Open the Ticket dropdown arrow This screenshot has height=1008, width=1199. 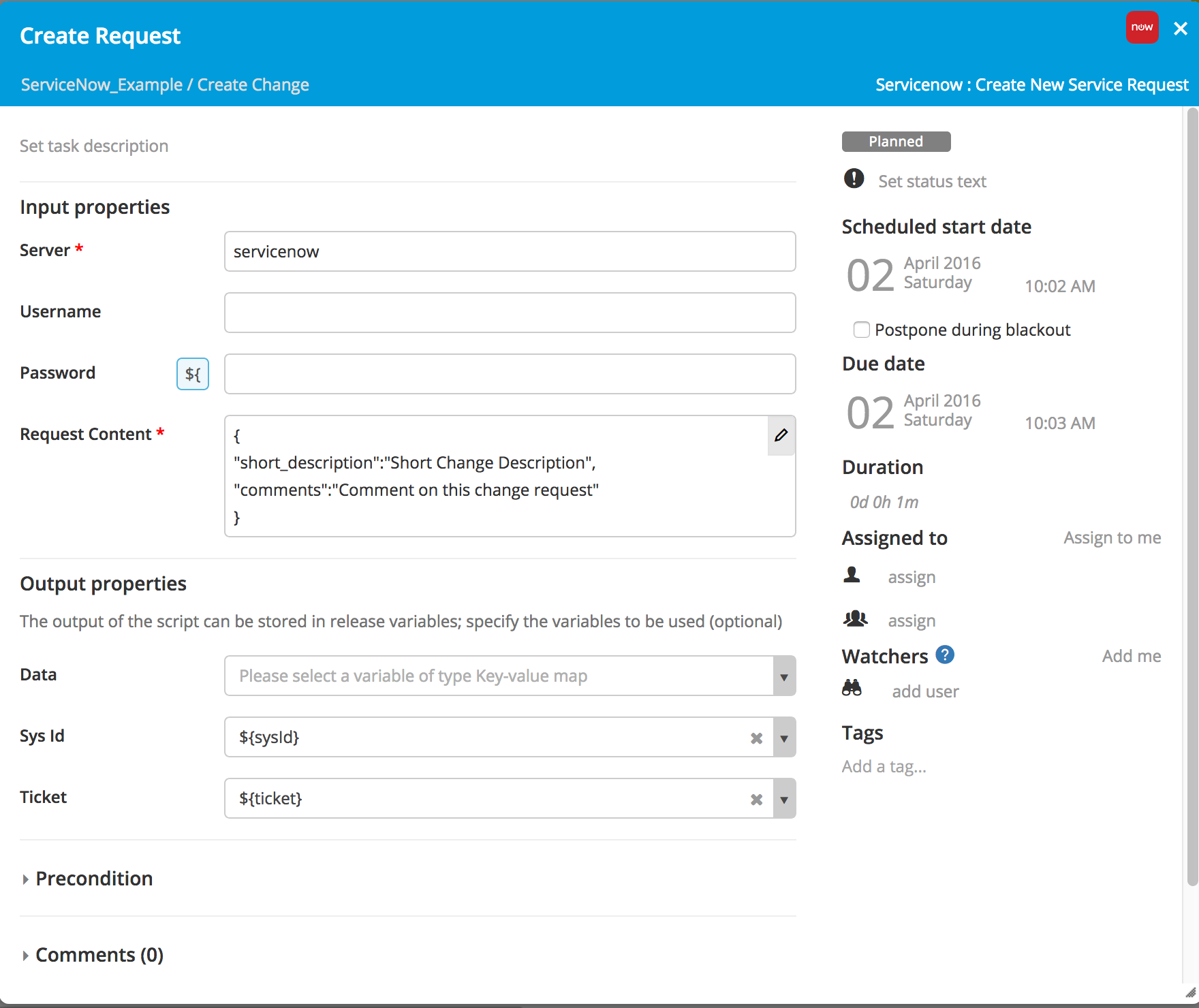point(784,799)
